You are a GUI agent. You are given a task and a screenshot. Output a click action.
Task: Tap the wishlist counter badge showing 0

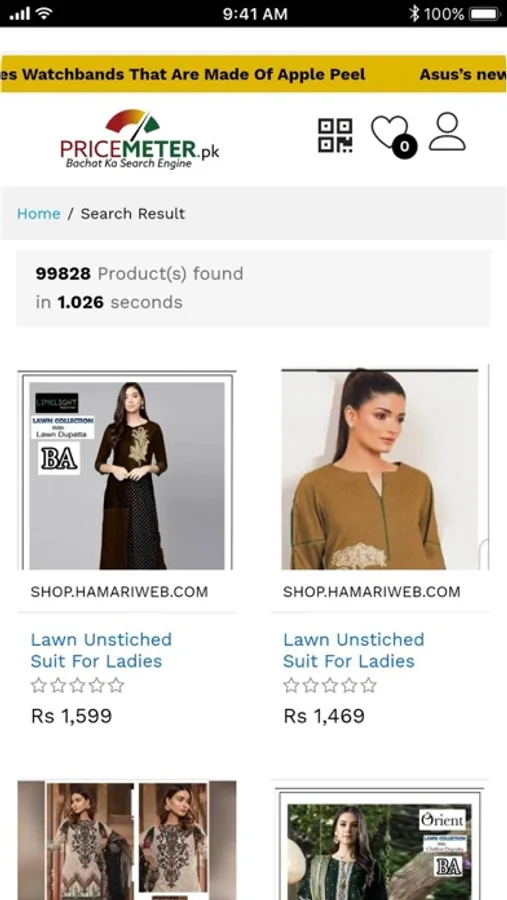click(404, 146)
